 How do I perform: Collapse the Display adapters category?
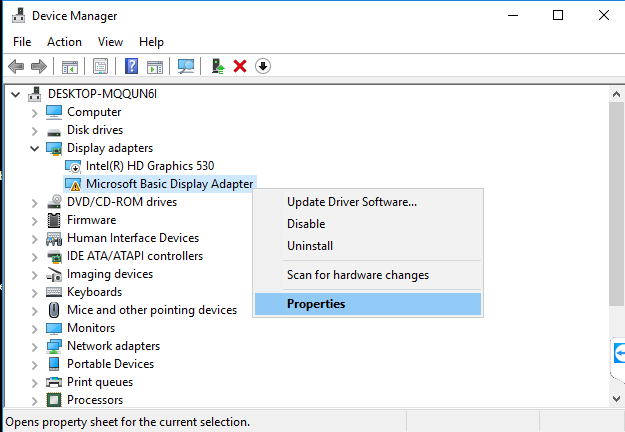pyautogui.click(x=35, y=149)
